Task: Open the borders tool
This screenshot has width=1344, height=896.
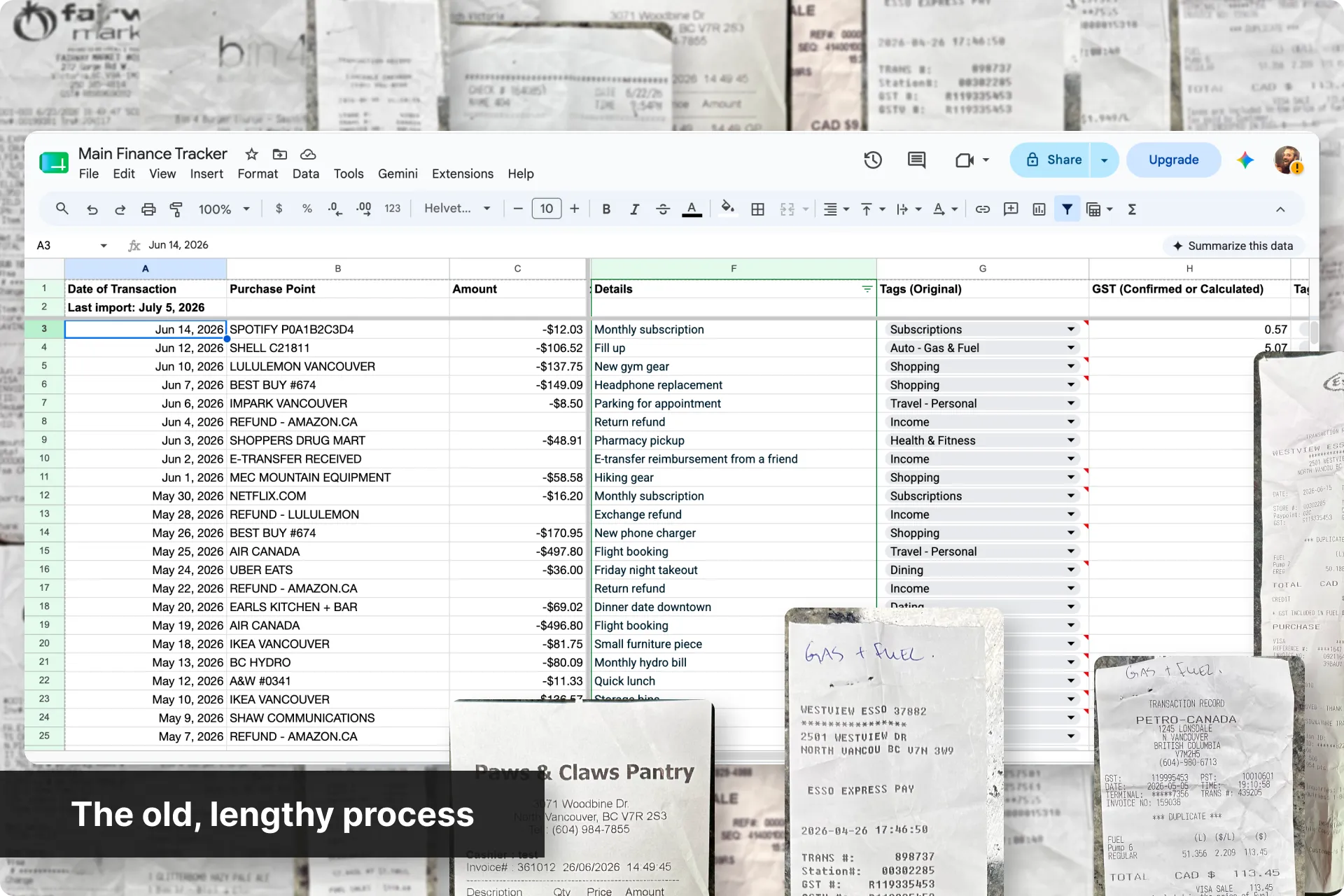Action: pyautogui.click(x=757, y=209)
